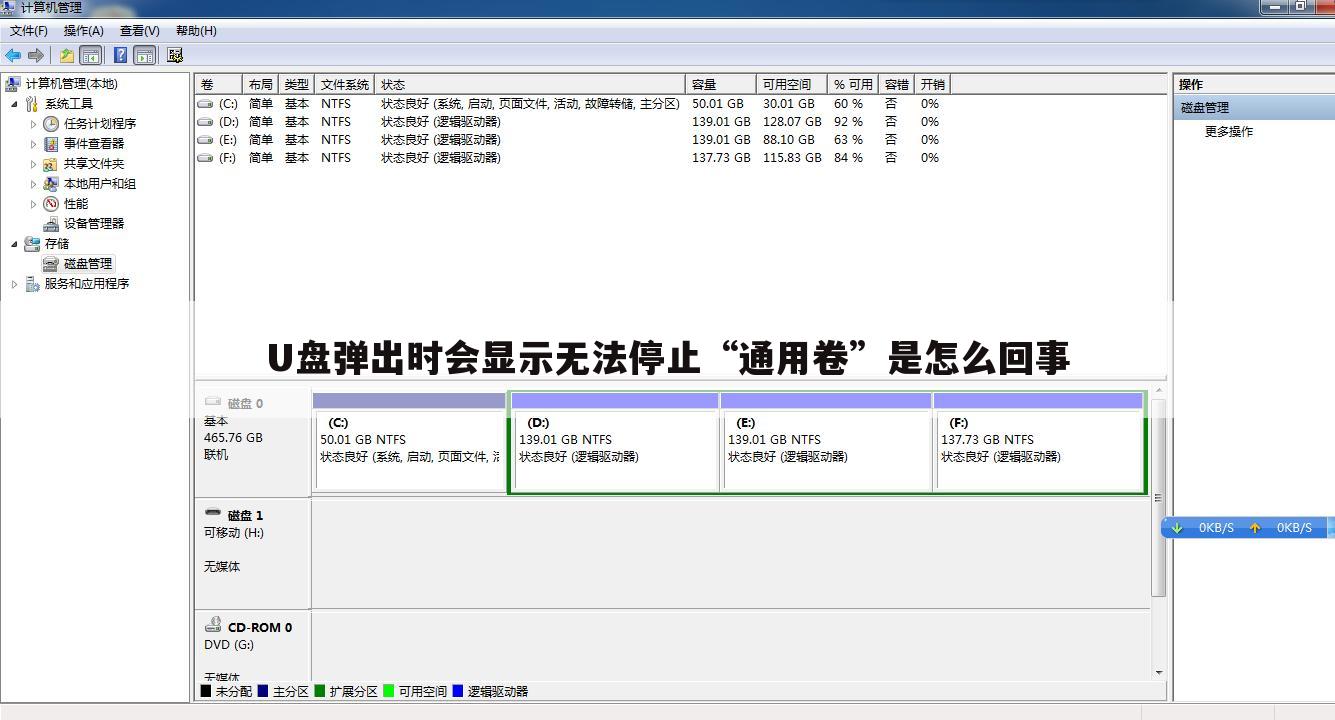Click the removable 磁盘 1 disk icon
This screenshot has width=1335, height=720.
pos(214,512)
